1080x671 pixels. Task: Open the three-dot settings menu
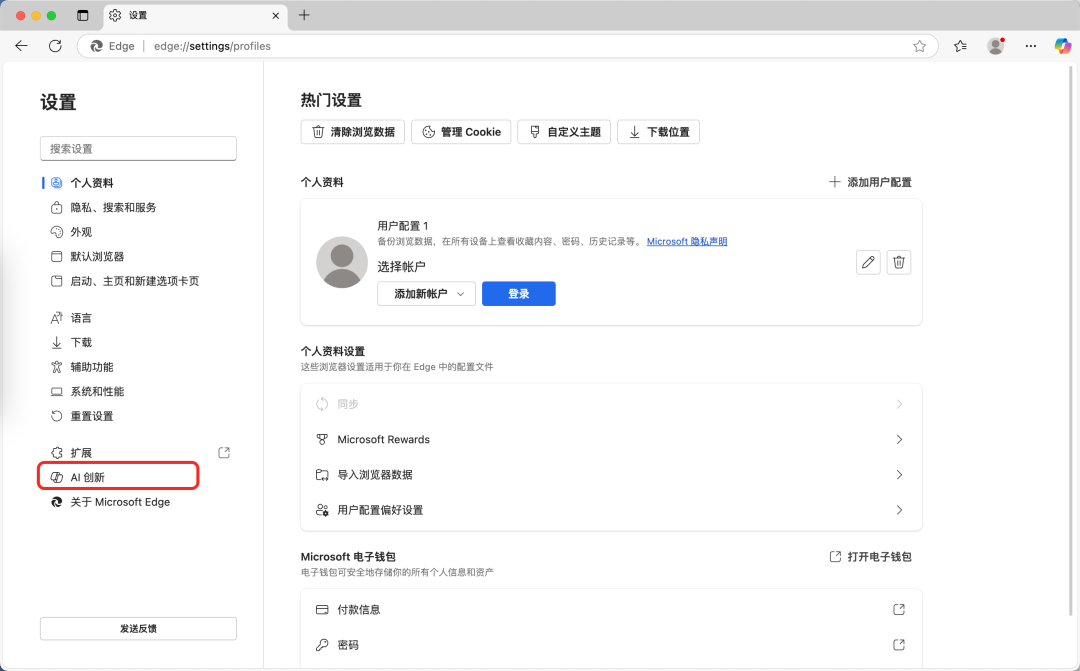[x=1031, y=46]
